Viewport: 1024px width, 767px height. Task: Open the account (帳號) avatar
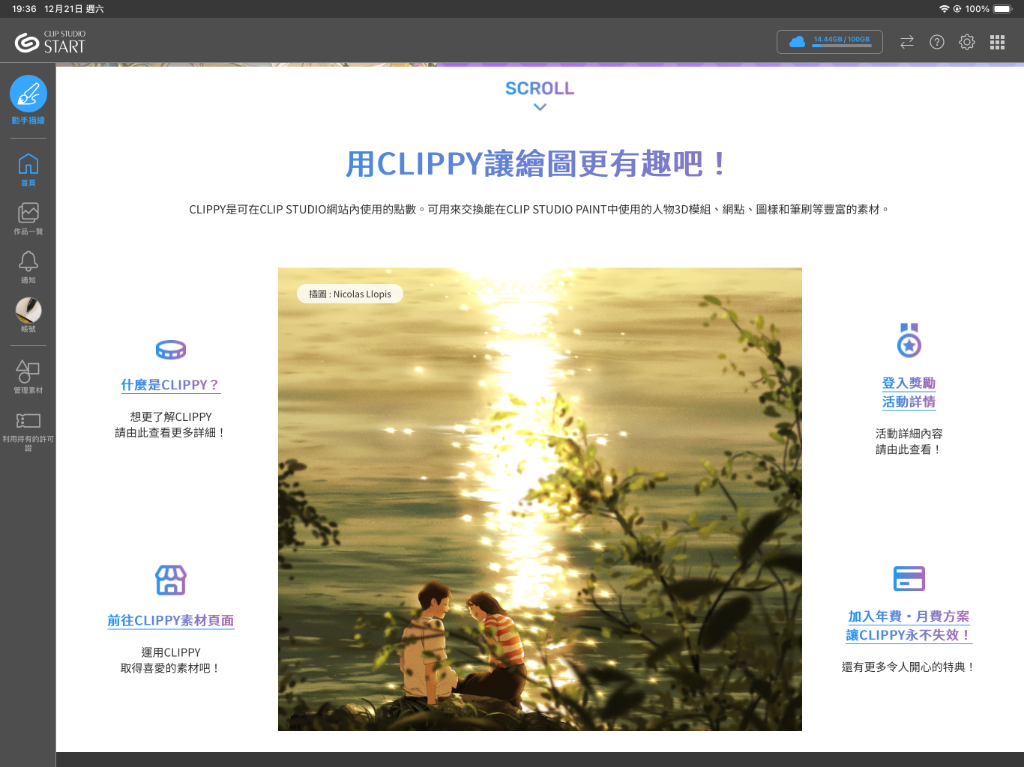28,310
